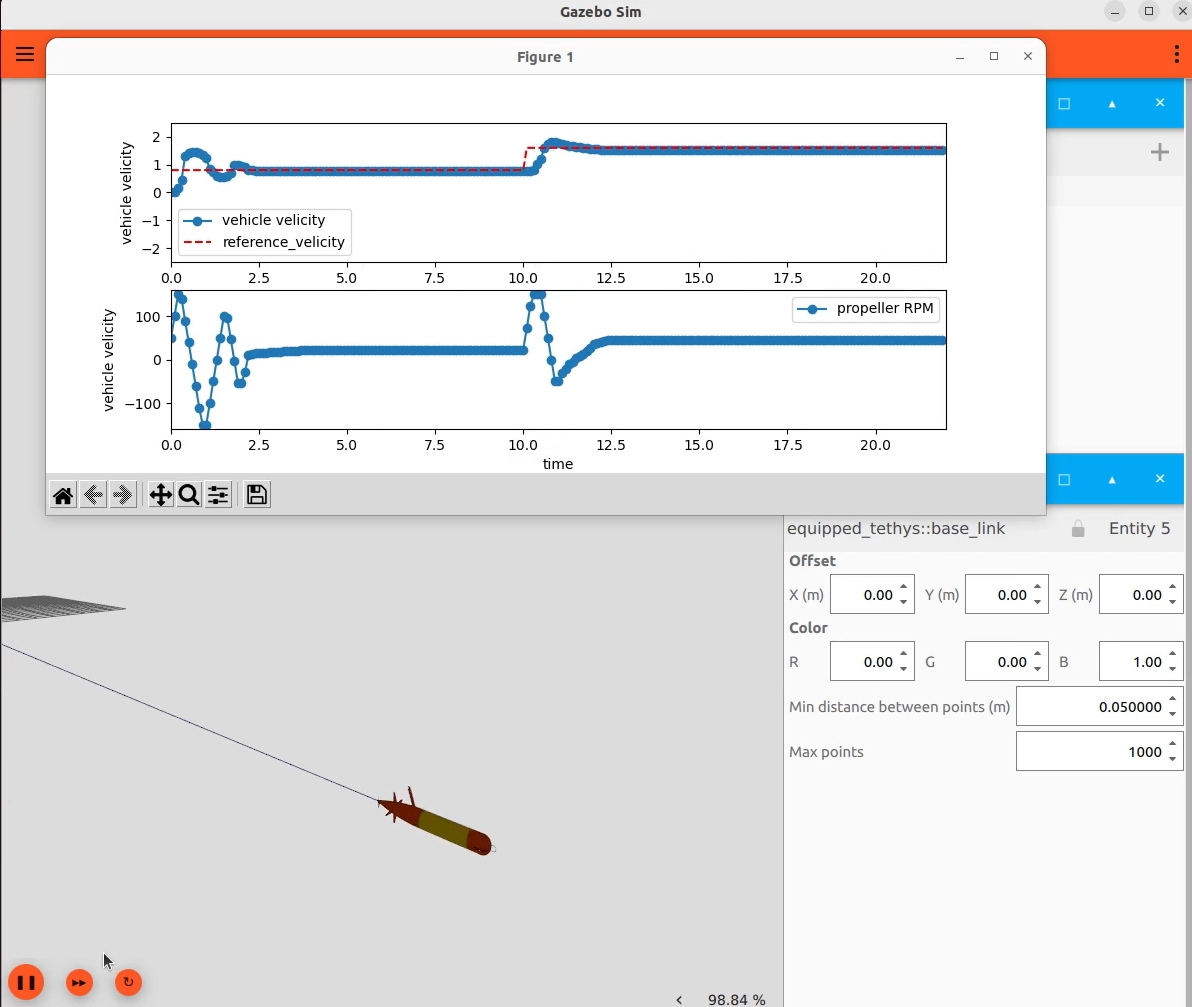Viewport: 1192px width, 1007px height.
Task: Minimize the Figure 1 window
Action: 960,57
